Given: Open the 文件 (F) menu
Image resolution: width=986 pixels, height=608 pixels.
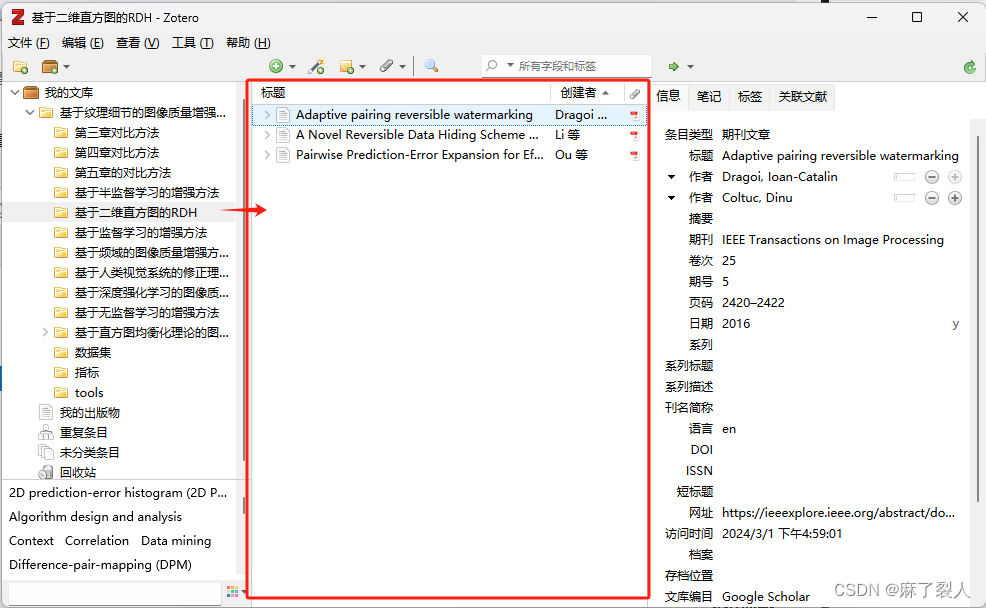Looking at the screenshot, I should 29,43.
